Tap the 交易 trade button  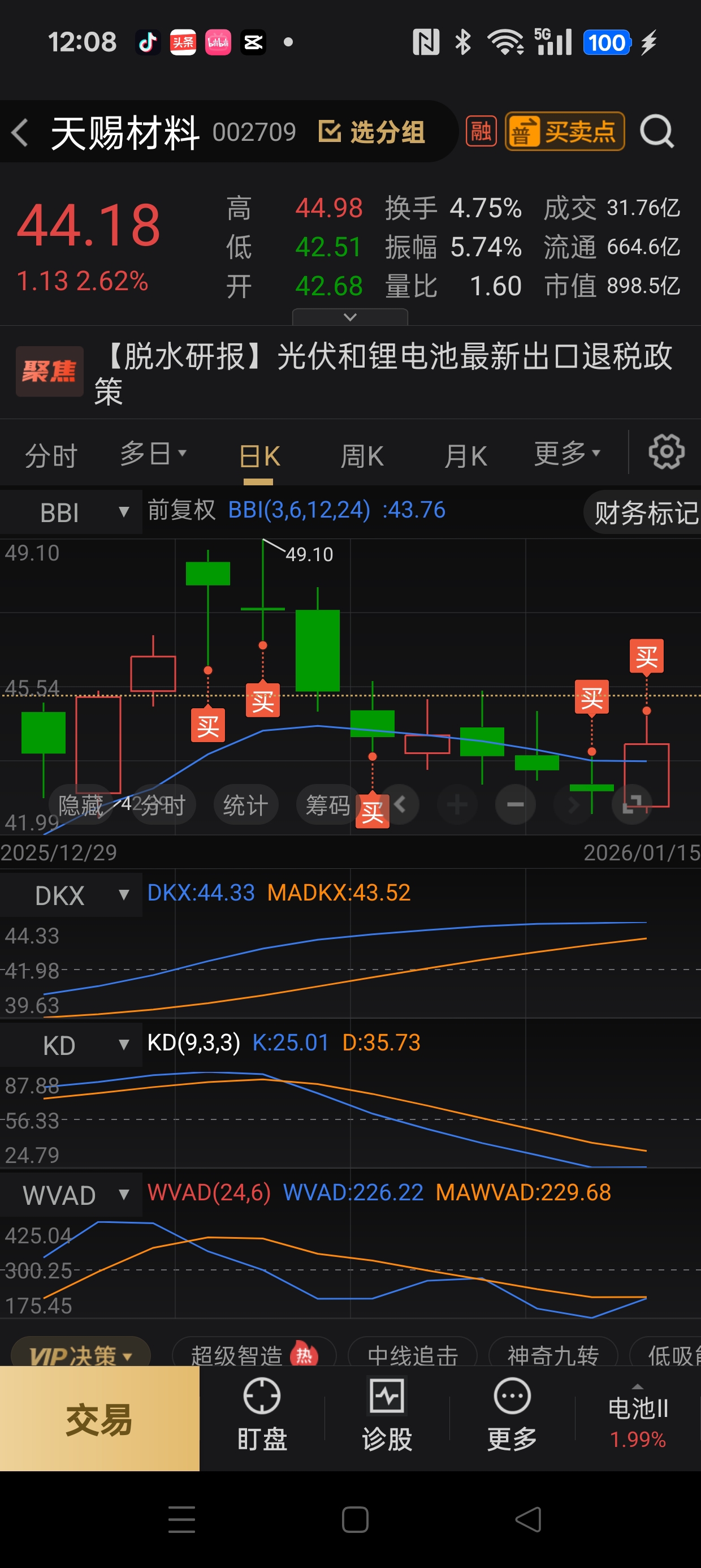[x=100, y=1418]
